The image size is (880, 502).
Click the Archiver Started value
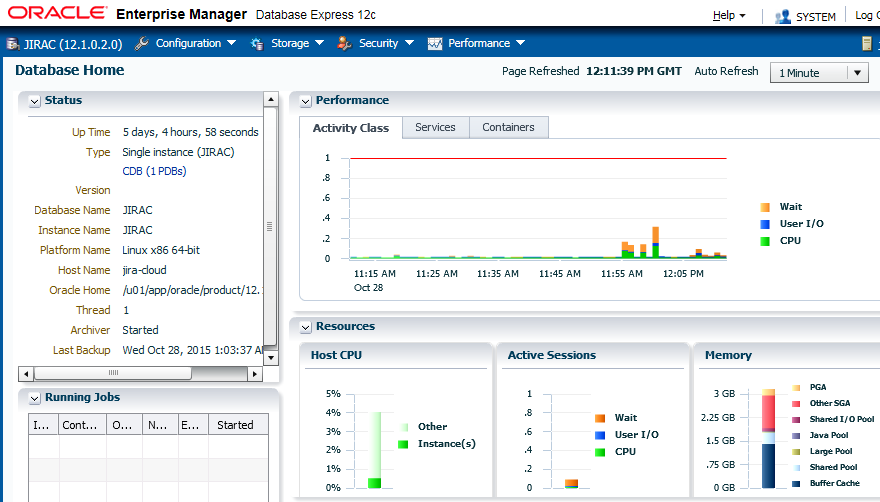(x=140, y=330)
